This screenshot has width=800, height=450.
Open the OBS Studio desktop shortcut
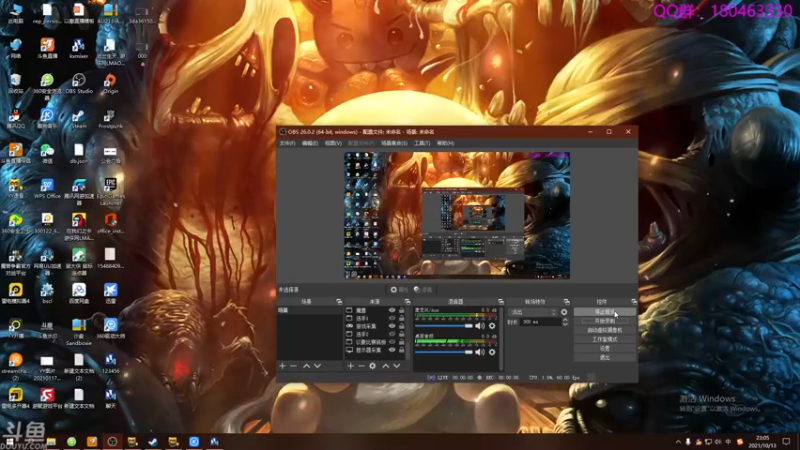(79, 84)
